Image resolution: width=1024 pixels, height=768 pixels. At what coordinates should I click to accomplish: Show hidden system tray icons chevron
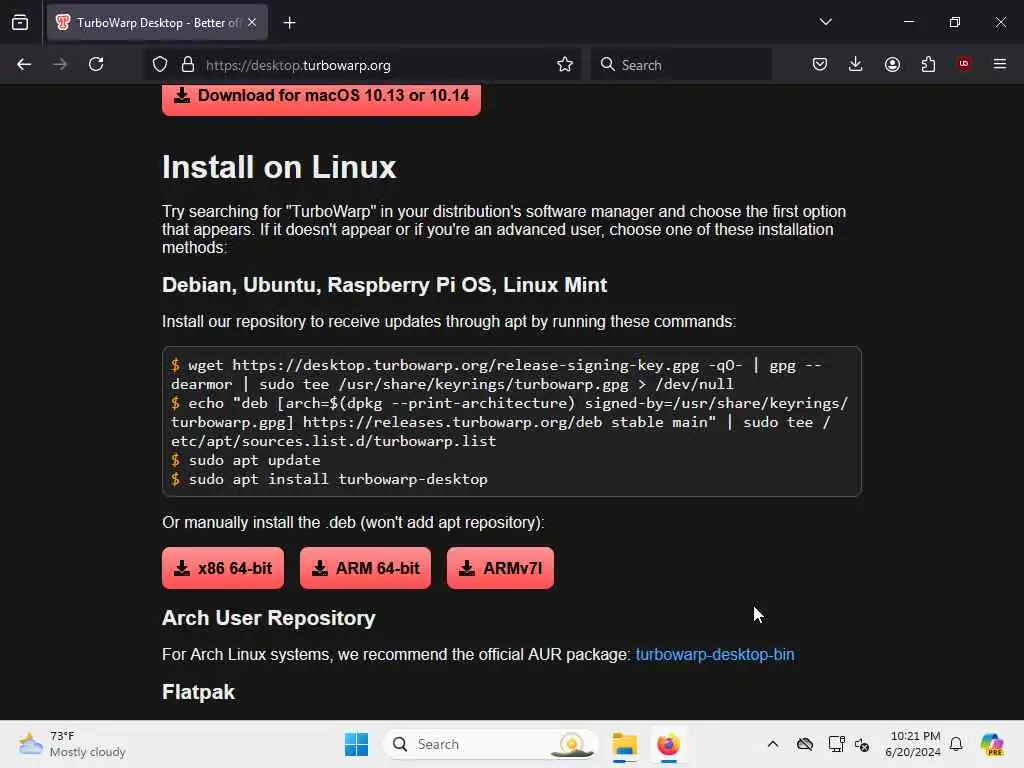tap(773, 744)
